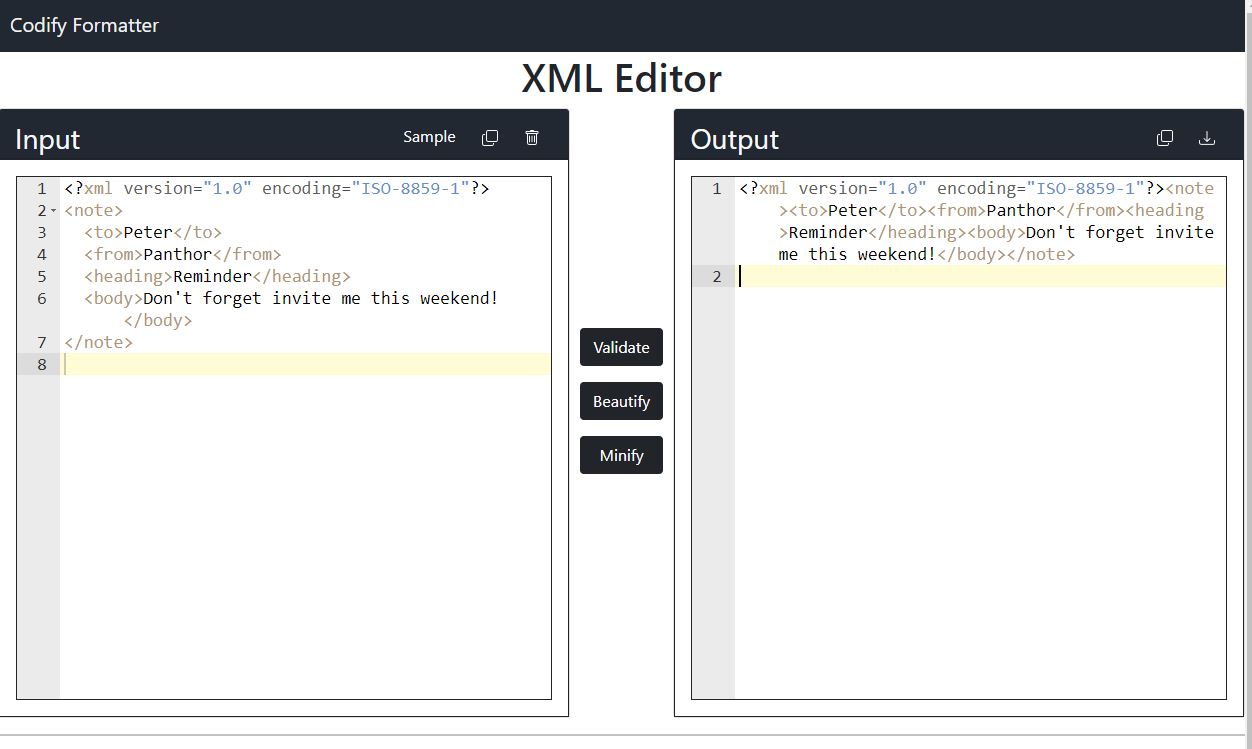The height and width of the screenshot is (749, 1252).
Task: Open the Codify Formatter home link
Action: click(84, 25)
